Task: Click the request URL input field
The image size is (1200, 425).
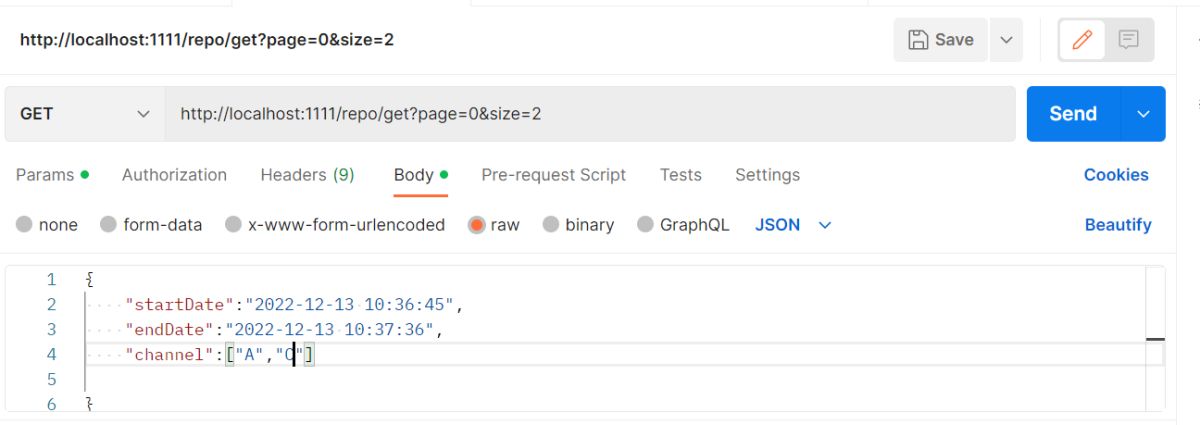Action: pos(590,114)
